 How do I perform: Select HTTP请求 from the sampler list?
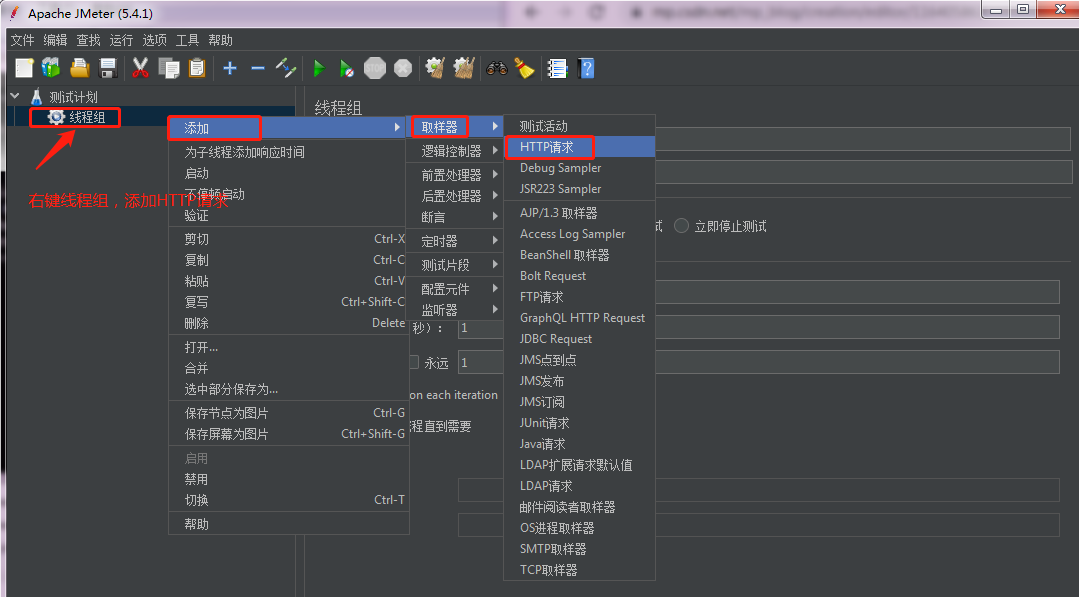point(548,146)
